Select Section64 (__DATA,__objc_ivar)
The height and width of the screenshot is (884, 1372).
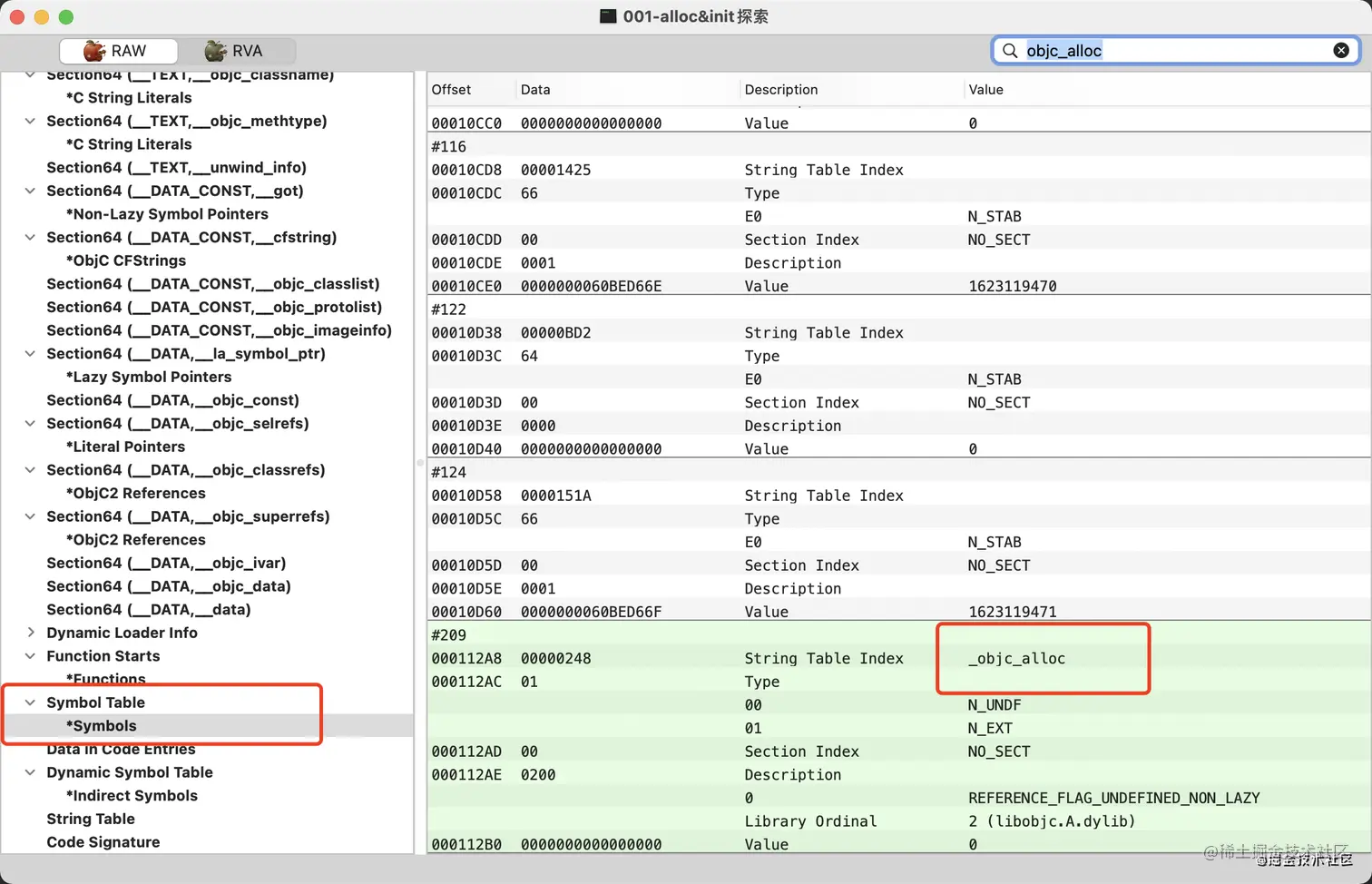(166, 563)
